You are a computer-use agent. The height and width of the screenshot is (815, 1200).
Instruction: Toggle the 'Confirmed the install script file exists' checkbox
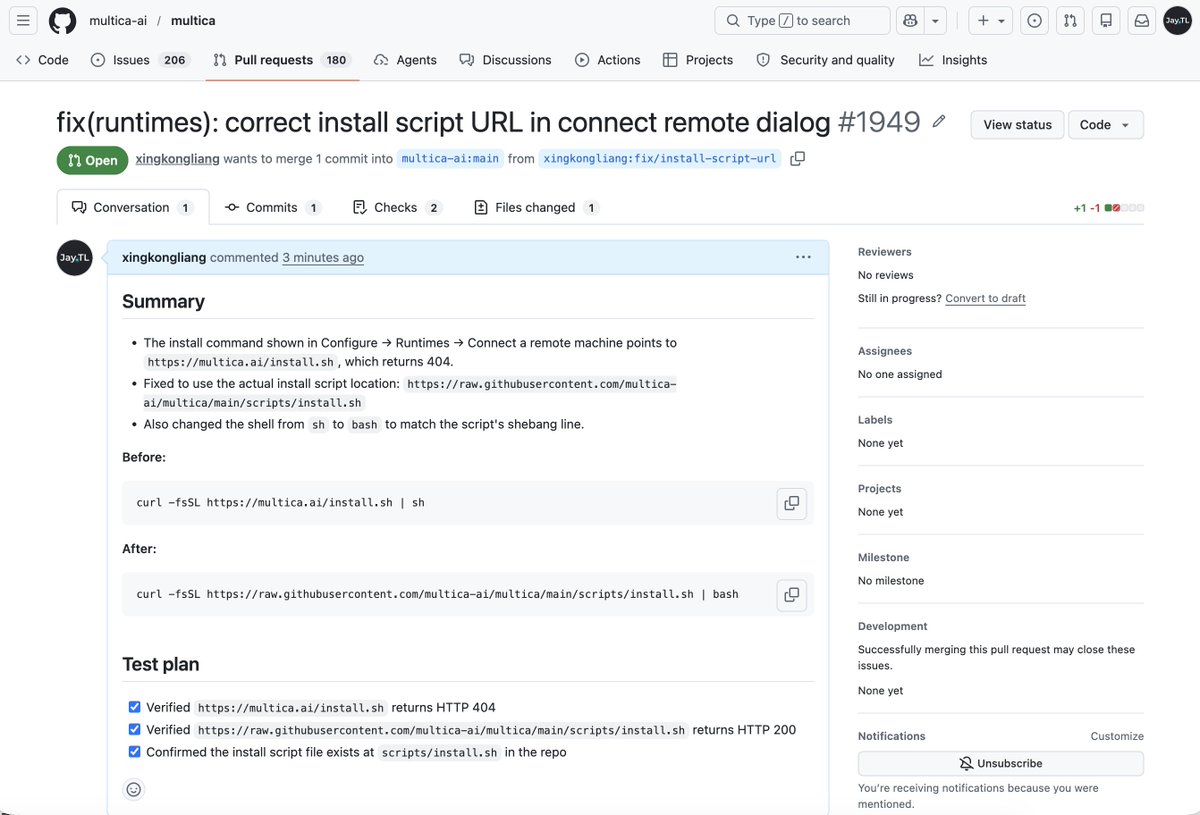(x=135, y=752)
